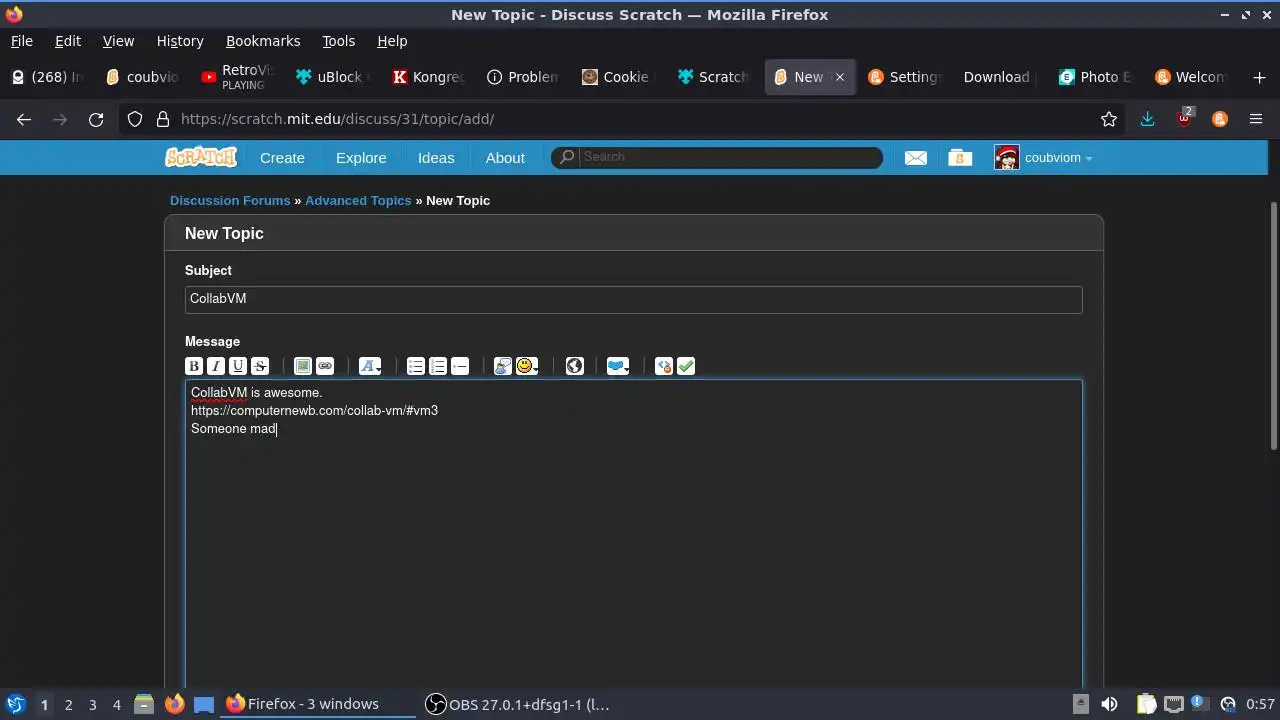Switch to the Kongreg tab
The image size is (1280, 720).
click(x=429, y=77)
